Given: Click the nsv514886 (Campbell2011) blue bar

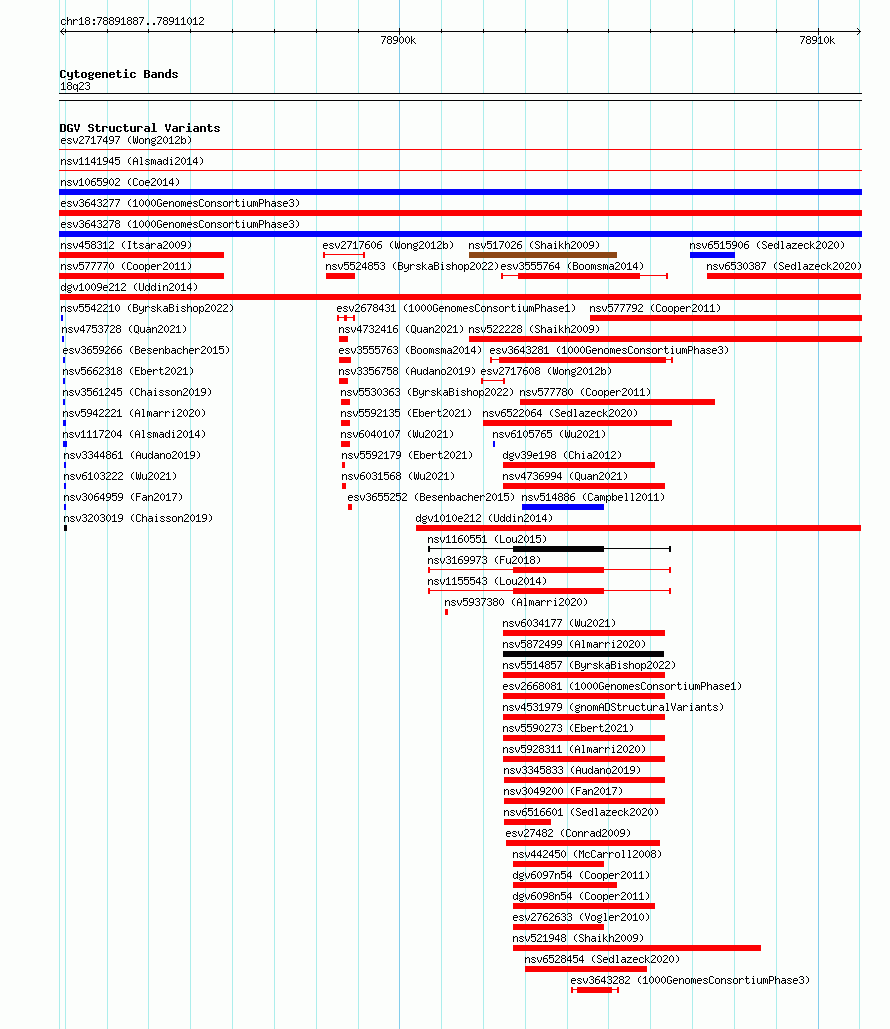Looking at the screenshot, I should (562, 507).
